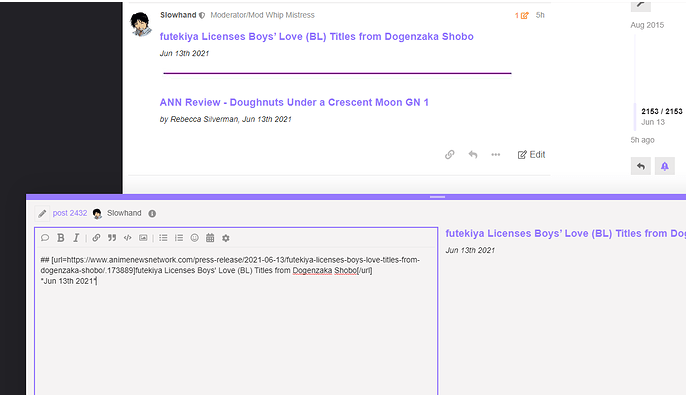The width and height of the screenshot is (692, 395).
Task: Click the 2153 / 2153 timeline position
Action: pyautogui.click(x=662, y=111)
